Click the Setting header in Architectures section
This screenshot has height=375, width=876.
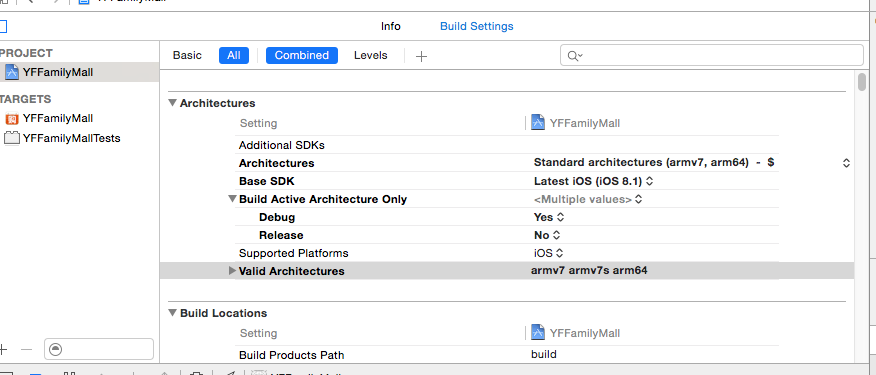[x=258, y=123]
